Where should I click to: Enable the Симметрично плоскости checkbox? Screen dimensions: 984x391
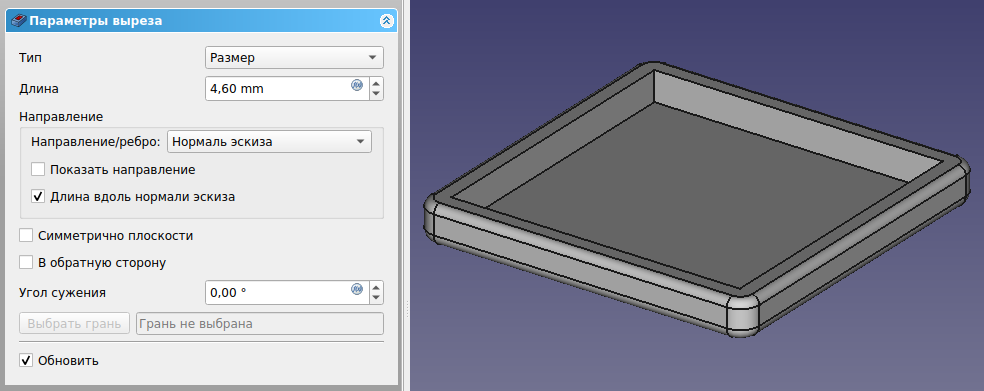(26, 235)
